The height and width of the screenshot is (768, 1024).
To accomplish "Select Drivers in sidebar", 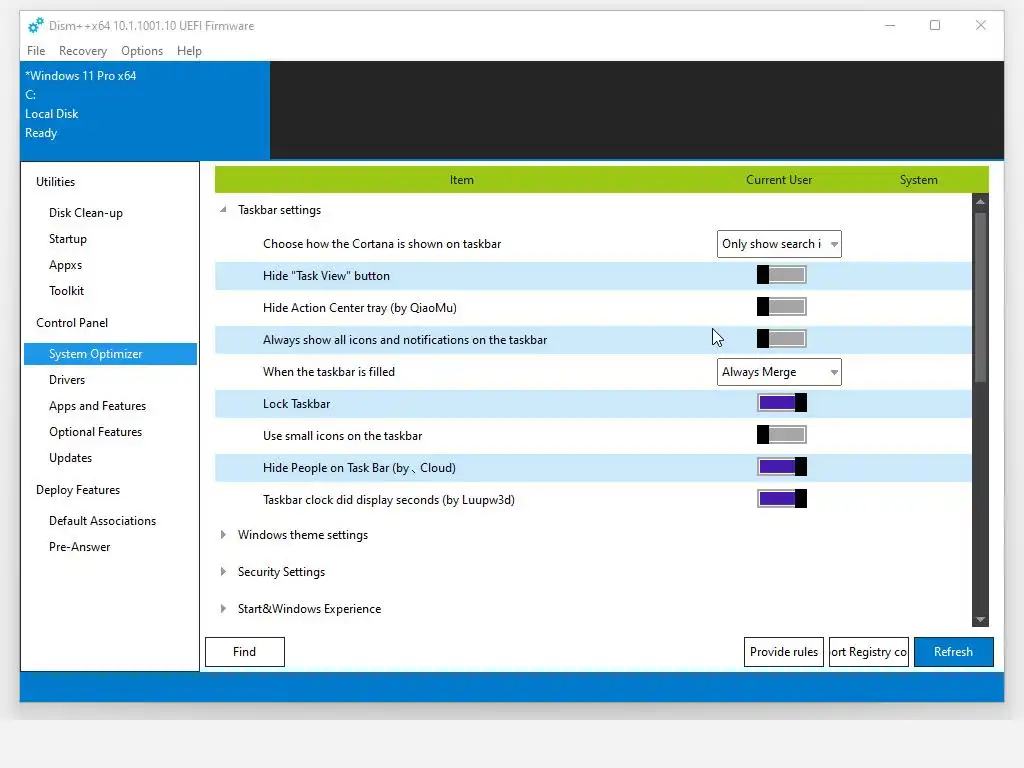I will (67, 380).
